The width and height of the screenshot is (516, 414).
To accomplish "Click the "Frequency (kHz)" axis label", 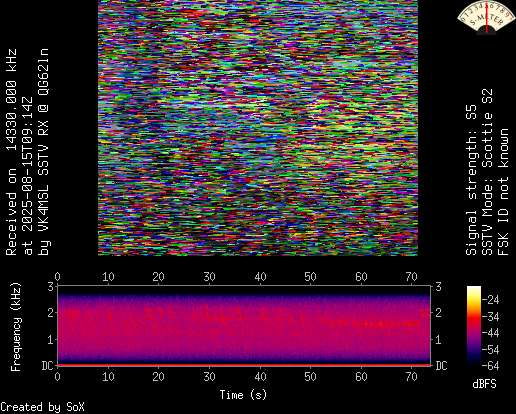I will pos(16,327).
